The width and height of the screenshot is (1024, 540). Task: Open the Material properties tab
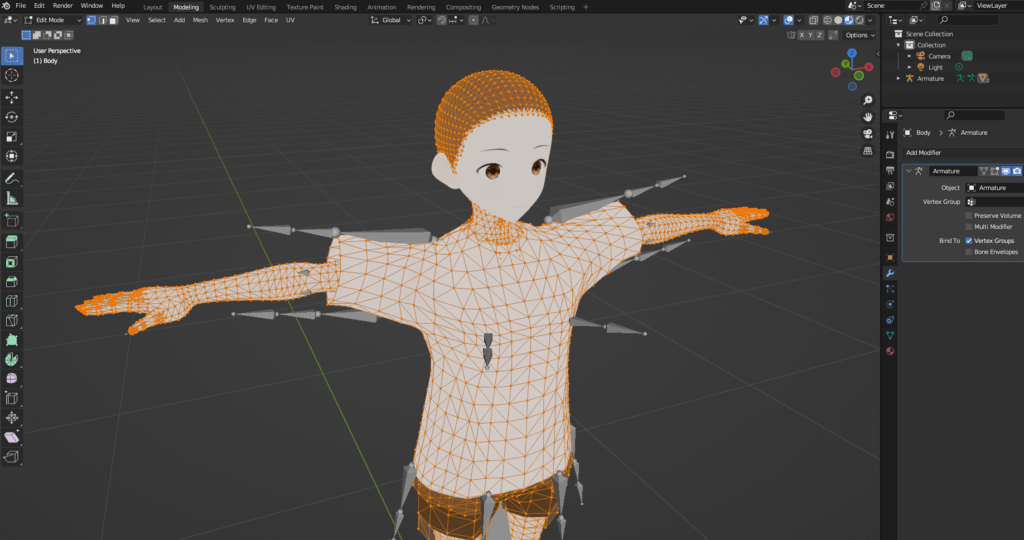click(890, 351)
